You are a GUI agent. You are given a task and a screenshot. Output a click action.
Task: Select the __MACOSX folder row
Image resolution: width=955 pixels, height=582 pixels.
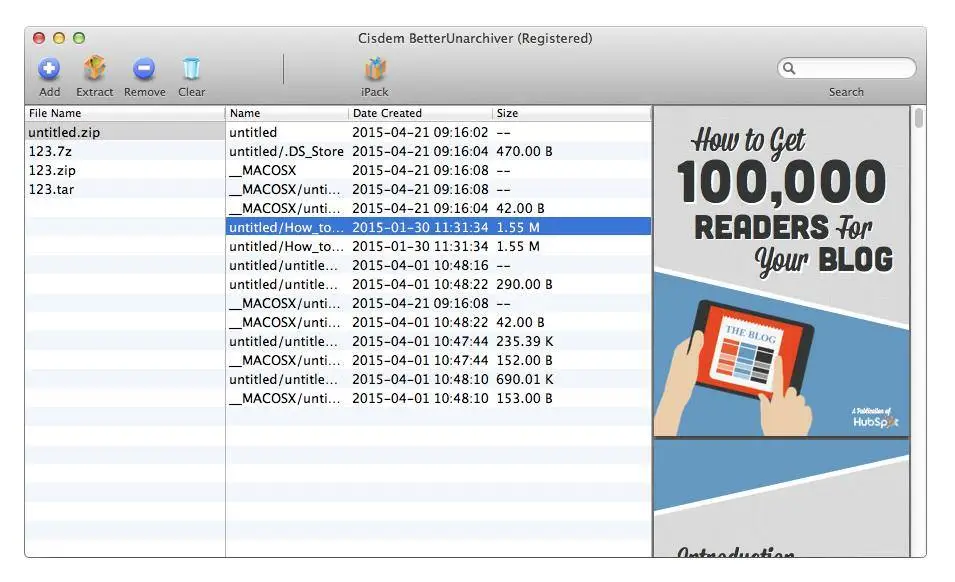(439, 170)
